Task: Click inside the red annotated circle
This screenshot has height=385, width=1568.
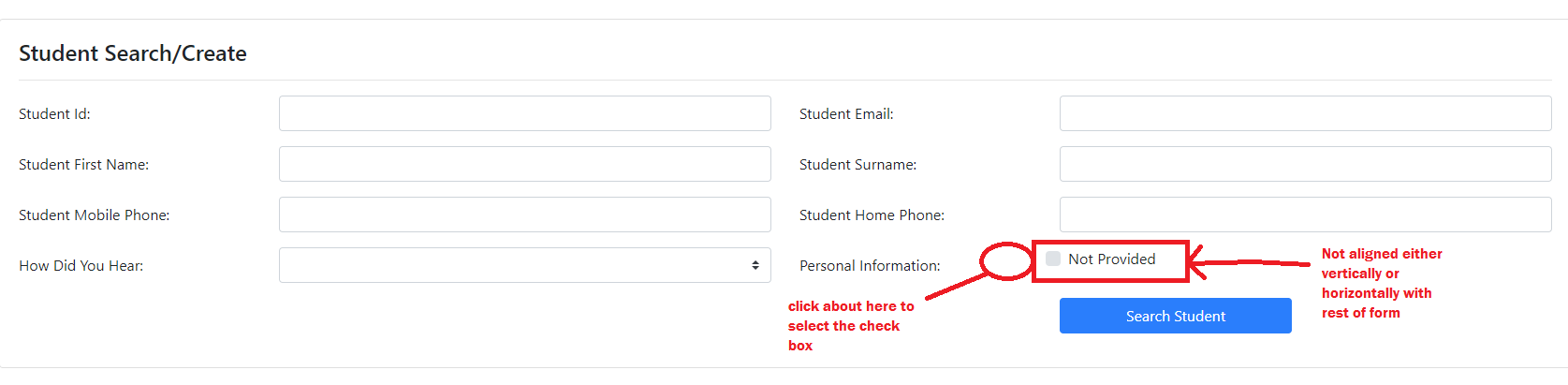Action: click(x=1006, y=260)
